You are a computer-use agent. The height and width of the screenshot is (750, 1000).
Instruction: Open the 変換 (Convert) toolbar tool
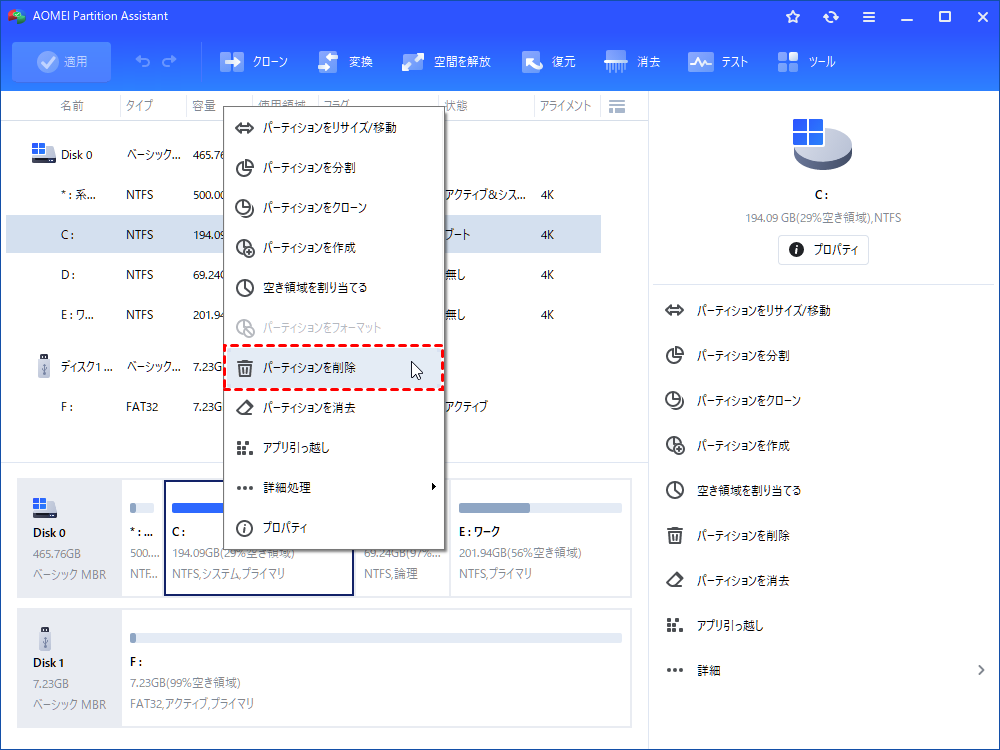click(345, 62)
